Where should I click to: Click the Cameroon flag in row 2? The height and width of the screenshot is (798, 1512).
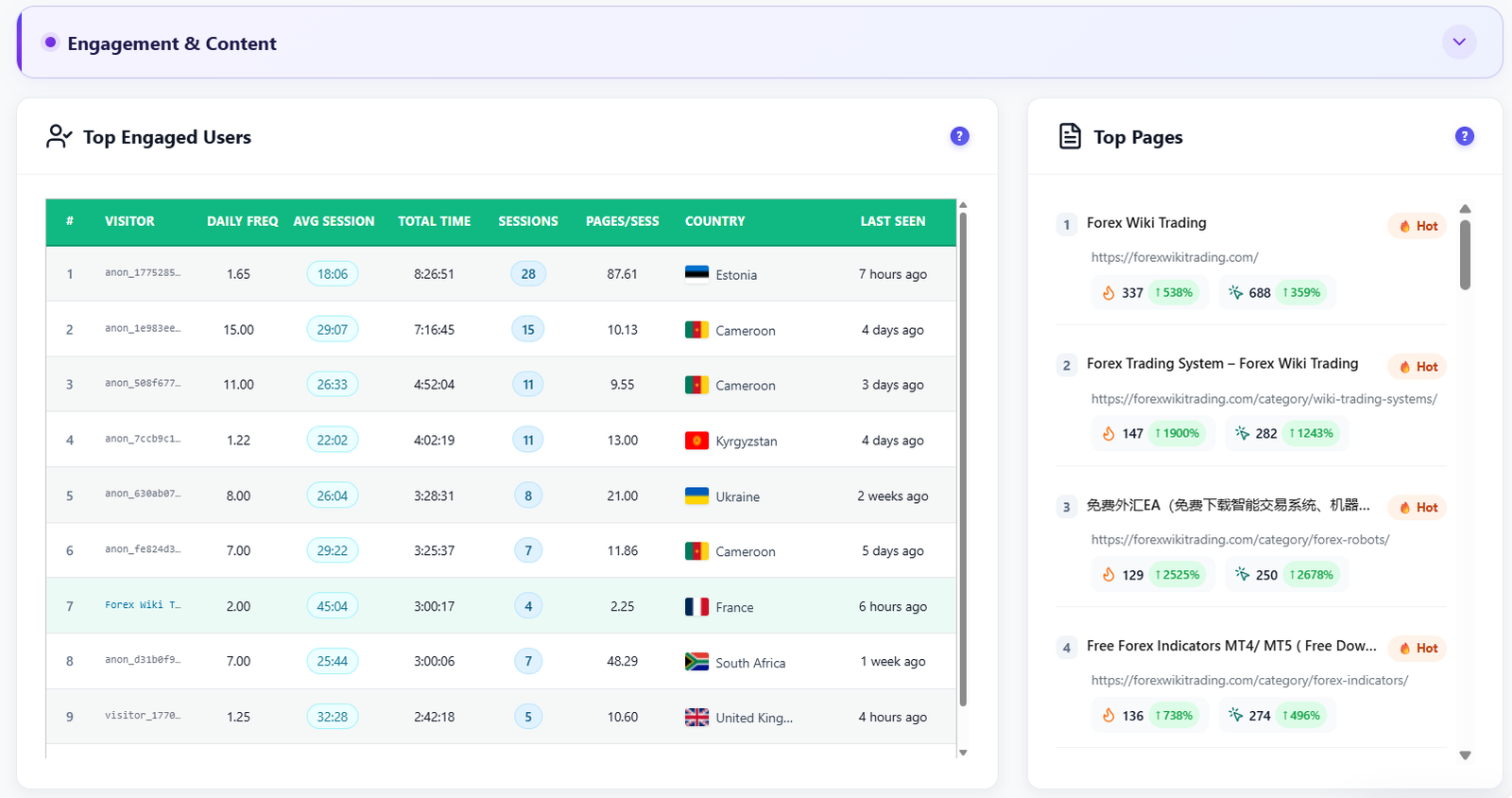(x=696, y=330)
